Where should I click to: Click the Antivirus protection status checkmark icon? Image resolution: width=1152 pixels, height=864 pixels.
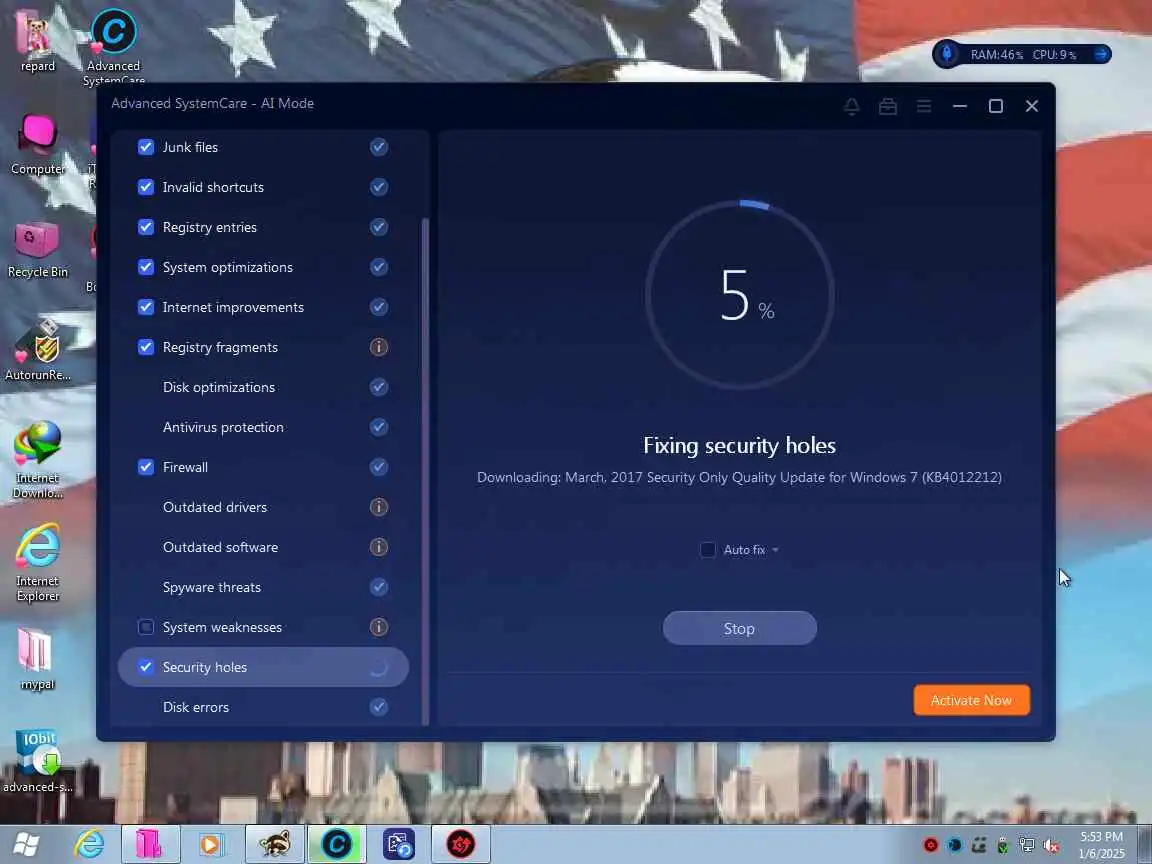click(x=378, y=427)
